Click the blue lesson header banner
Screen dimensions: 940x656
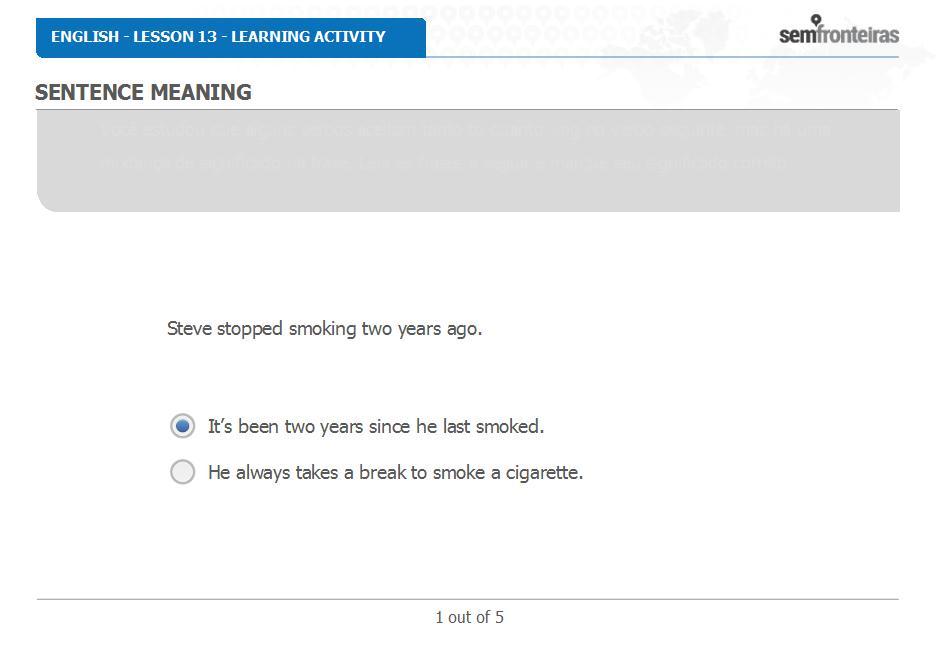[231, 37]
